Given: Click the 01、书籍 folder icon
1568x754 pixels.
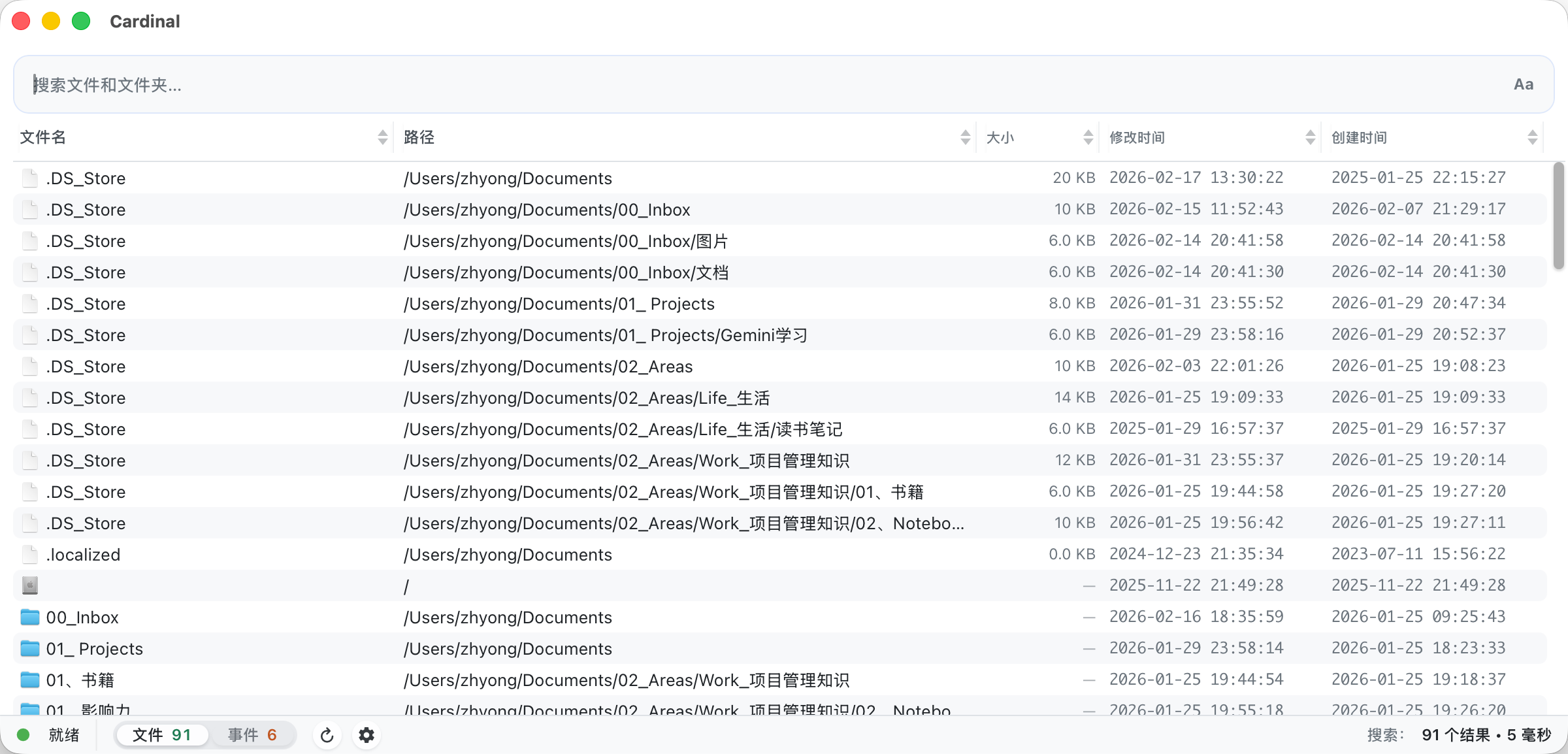Looking at the screenshot, I should (29, 680).
